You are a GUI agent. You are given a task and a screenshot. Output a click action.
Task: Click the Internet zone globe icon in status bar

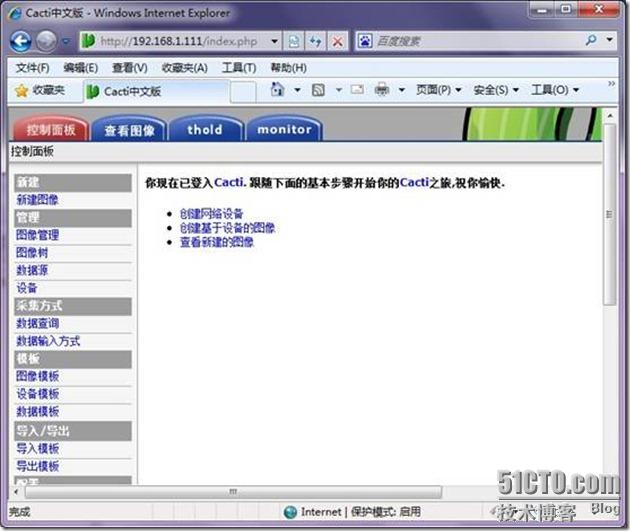[x=290, y=513]
